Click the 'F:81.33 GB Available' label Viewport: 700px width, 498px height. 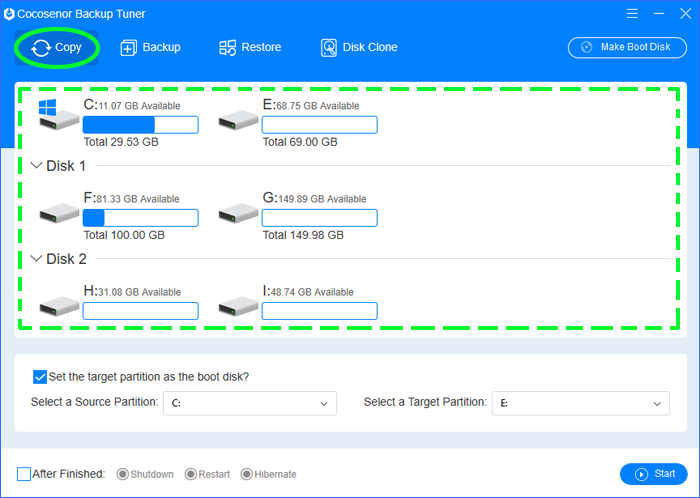[132, 198]
